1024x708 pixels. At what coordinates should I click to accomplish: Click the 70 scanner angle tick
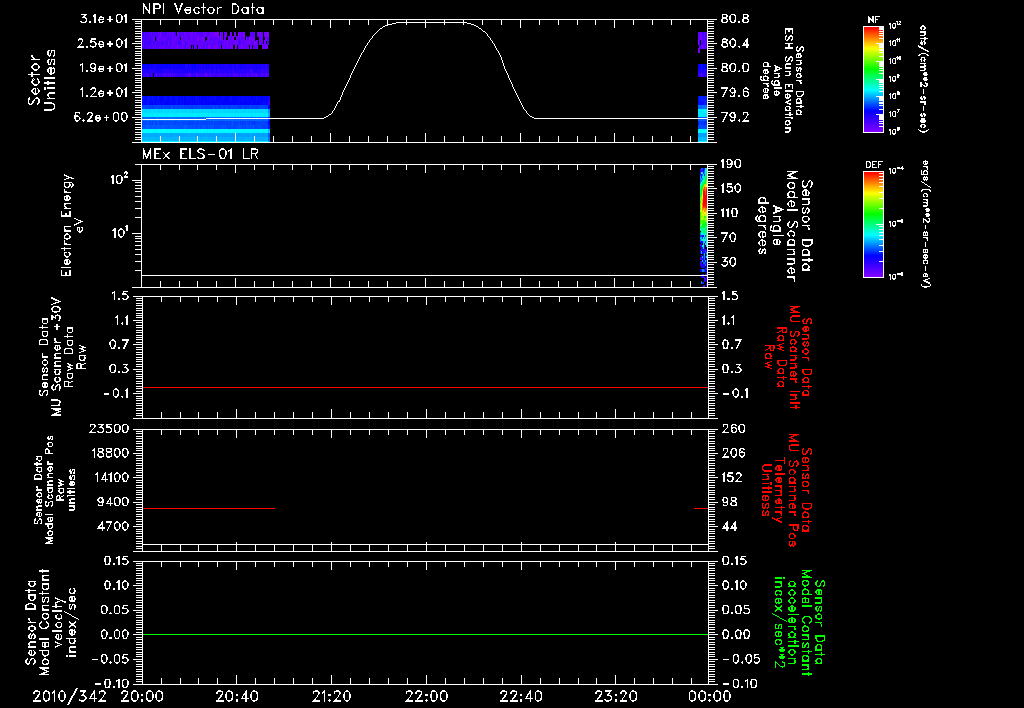[729, 238]
